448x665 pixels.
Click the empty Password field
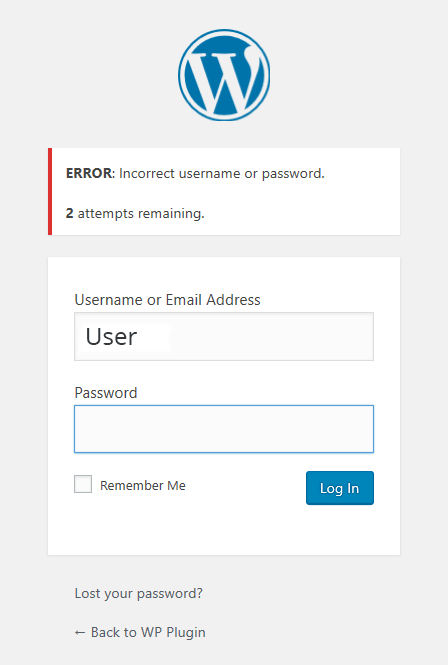[x=224, y=429]
